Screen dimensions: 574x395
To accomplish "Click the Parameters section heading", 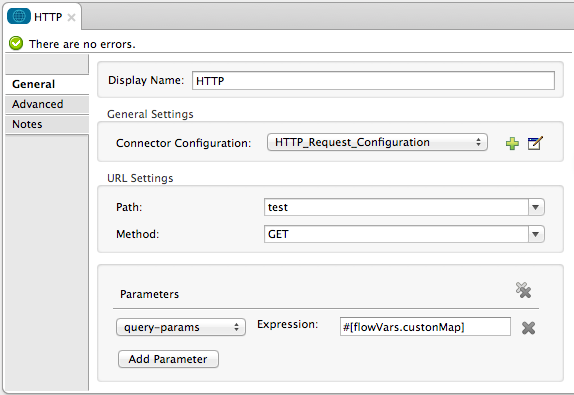I will tap(149, 294).
